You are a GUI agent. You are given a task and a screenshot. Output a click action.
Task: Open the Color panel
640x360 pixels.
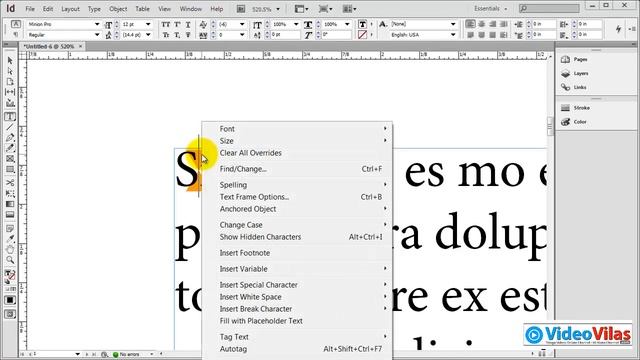point(574,122)
